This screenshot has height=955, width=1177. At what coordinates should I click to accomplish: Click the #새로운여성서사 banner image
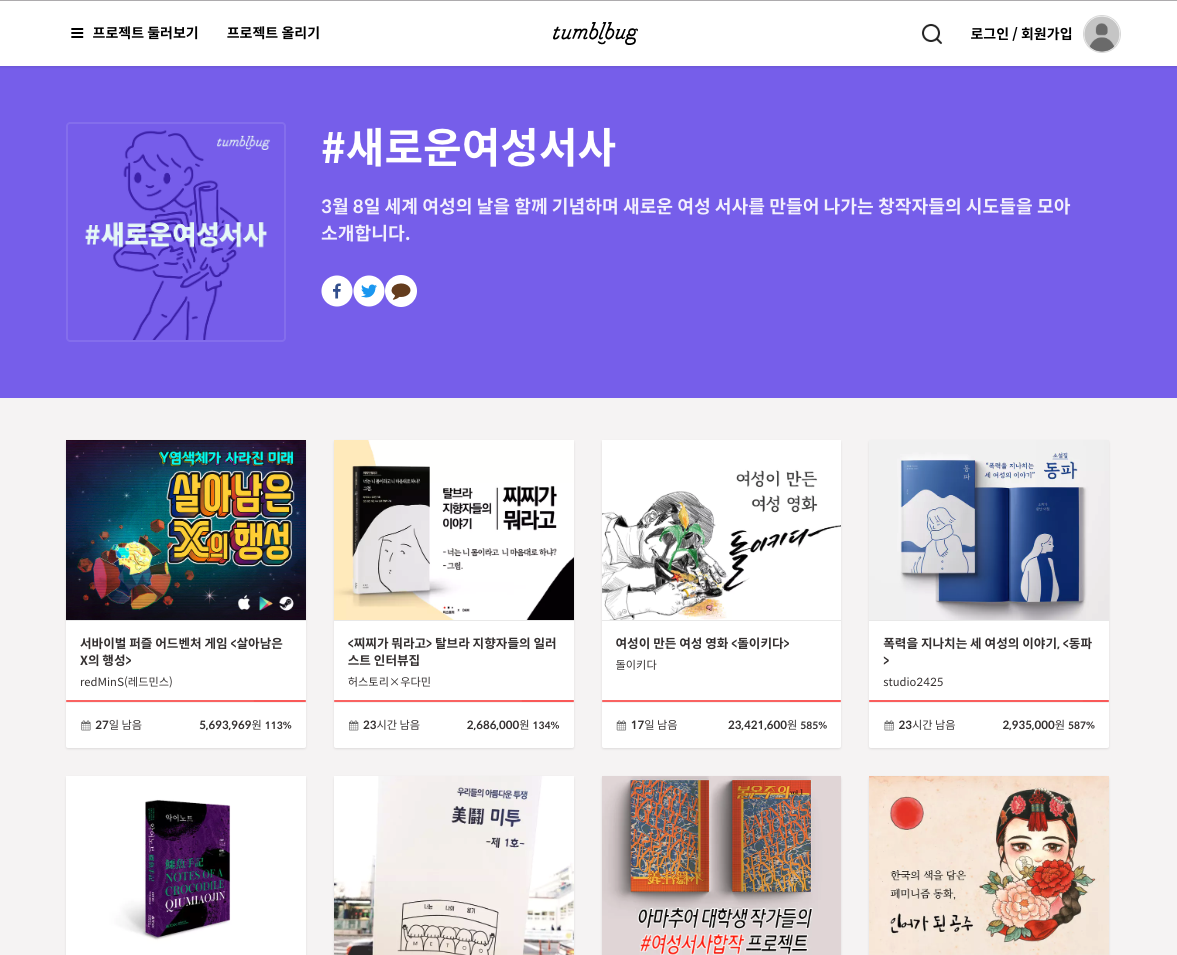176,232
